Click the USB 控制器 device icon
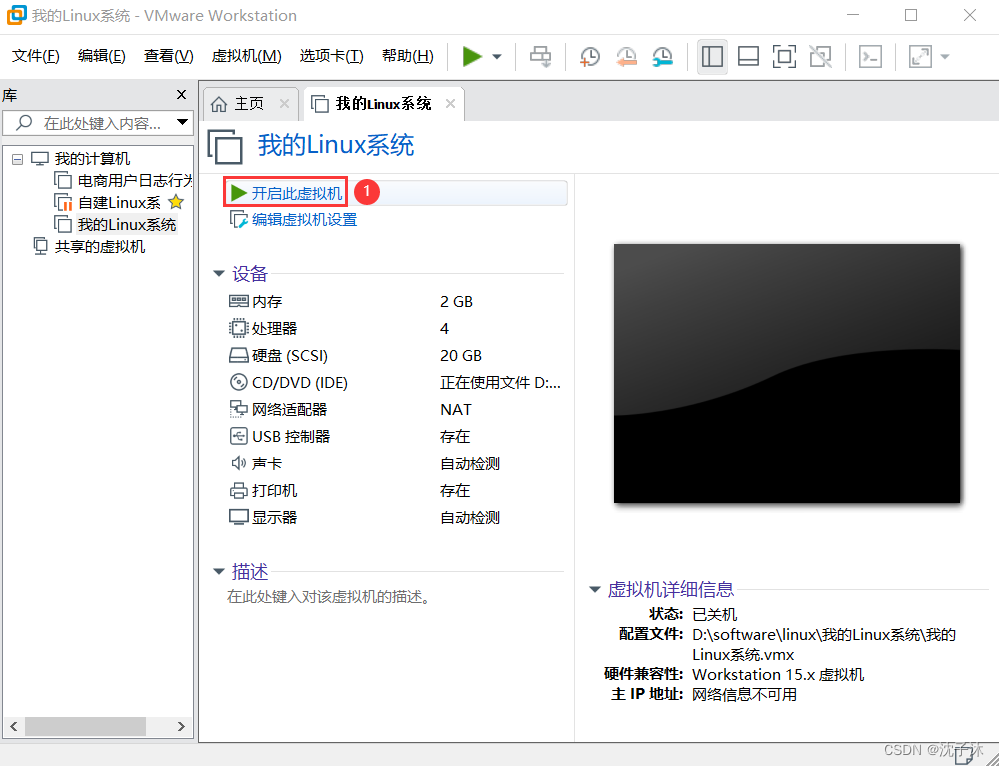 click(238, 437)
